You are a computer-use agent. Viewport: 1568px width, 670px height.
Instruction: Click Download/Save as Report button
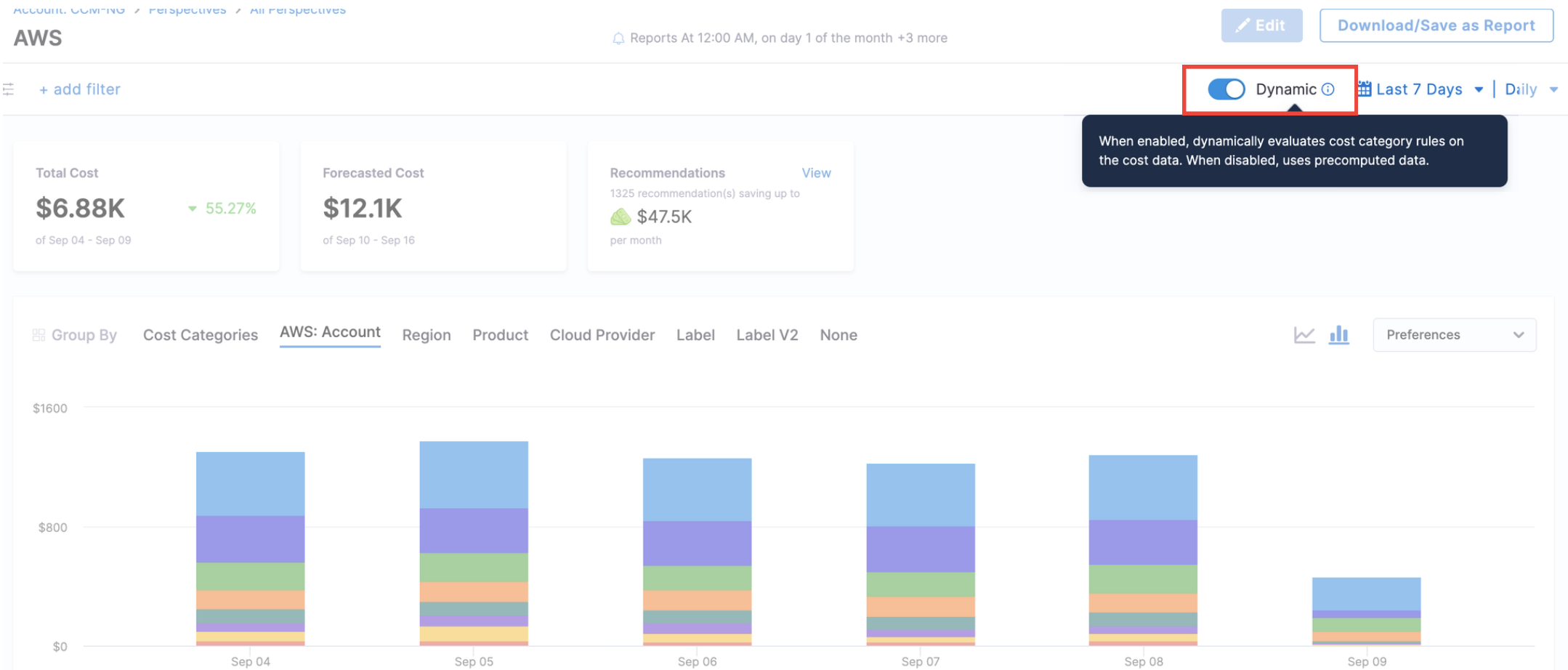point(1436,25)
